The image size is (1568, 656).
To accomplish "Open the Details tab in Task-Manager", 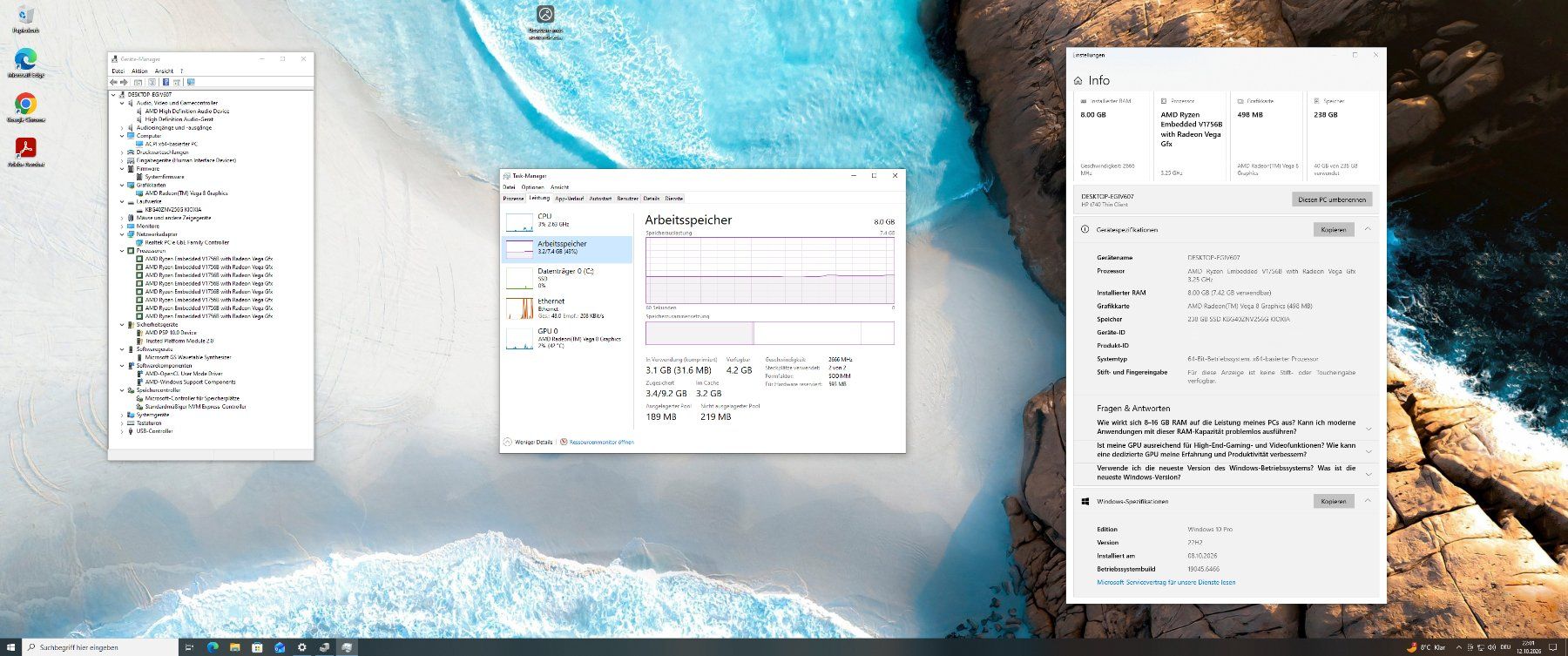I will (x=652, y=199).
